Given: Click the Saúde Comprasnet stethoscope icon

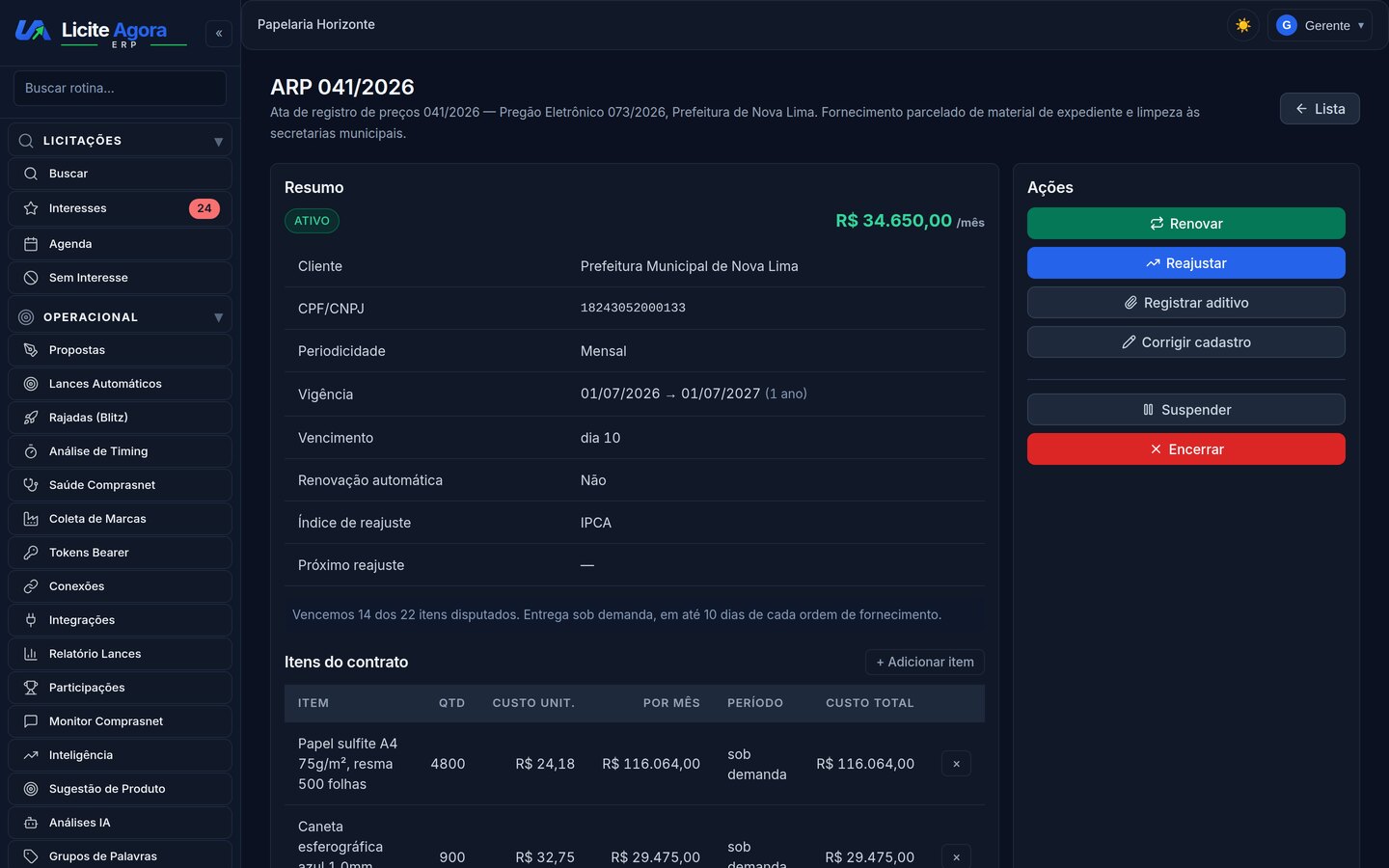Looking at the screenshot, I should tap(31, 485).
